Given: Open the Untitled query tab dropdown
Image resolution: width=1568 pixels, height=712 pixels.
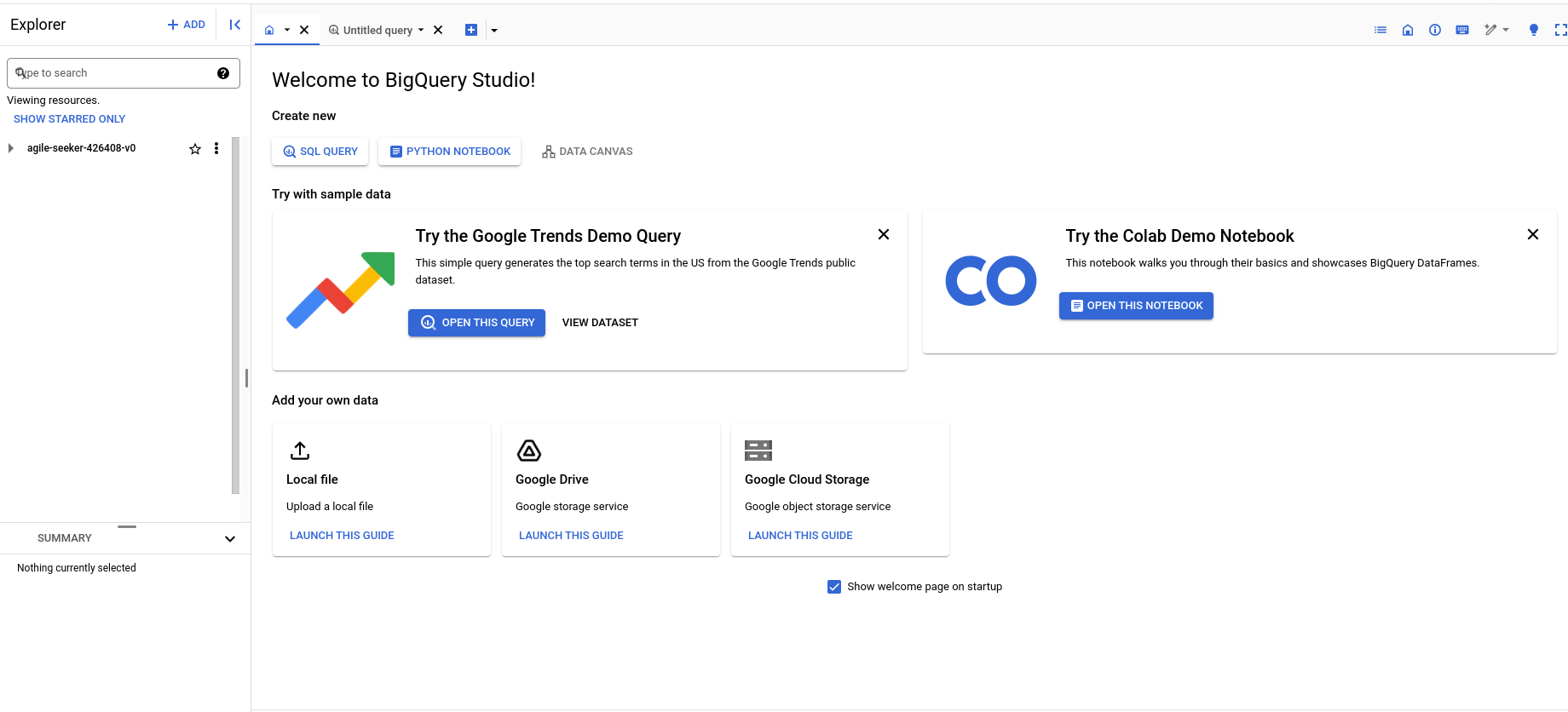Looking at the screenshot, I should pyautogui.click(x=421, y=30).
